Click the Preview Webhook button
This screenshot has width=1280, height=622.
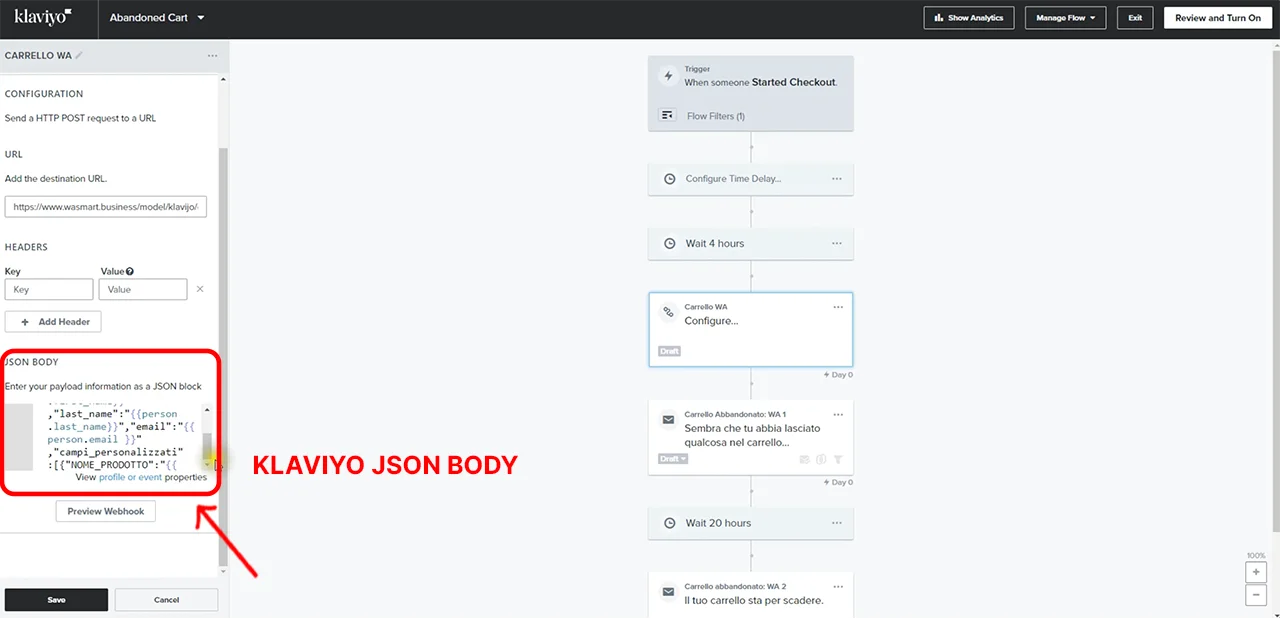tap(105, 511)
